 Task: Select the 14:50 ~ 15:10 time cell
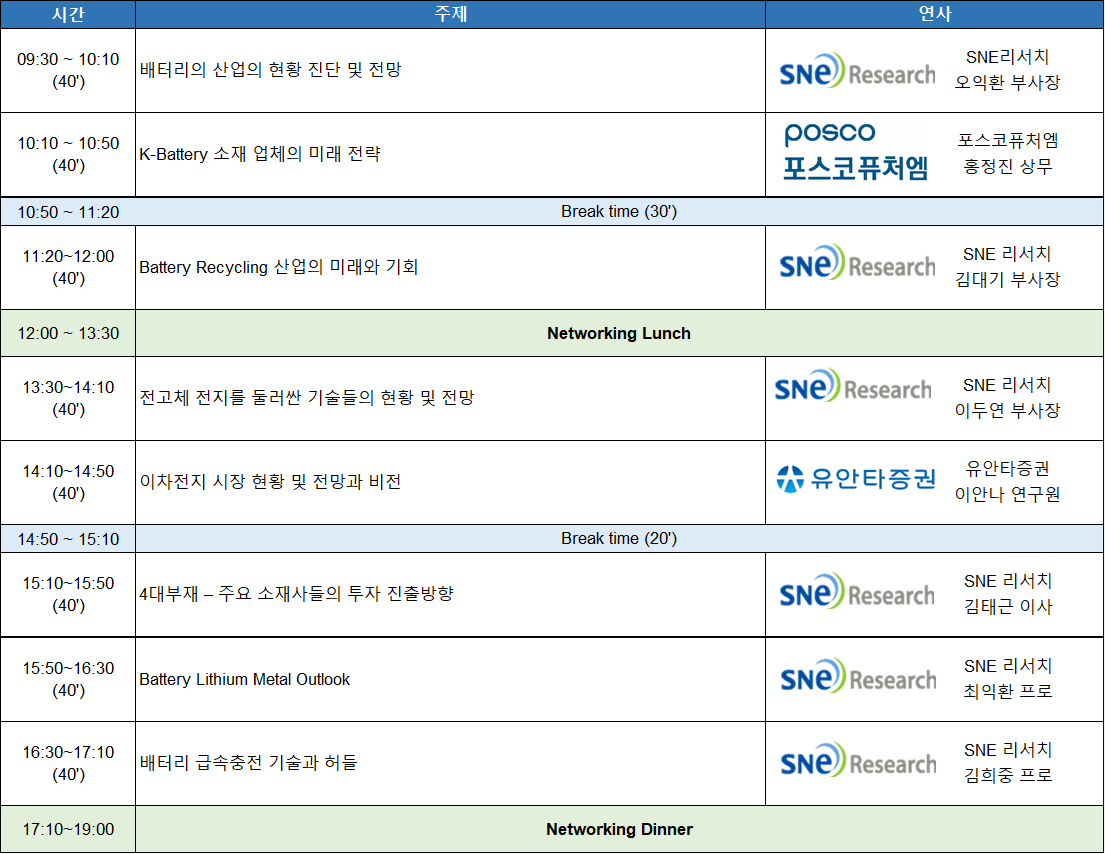[x=68, y=539]
